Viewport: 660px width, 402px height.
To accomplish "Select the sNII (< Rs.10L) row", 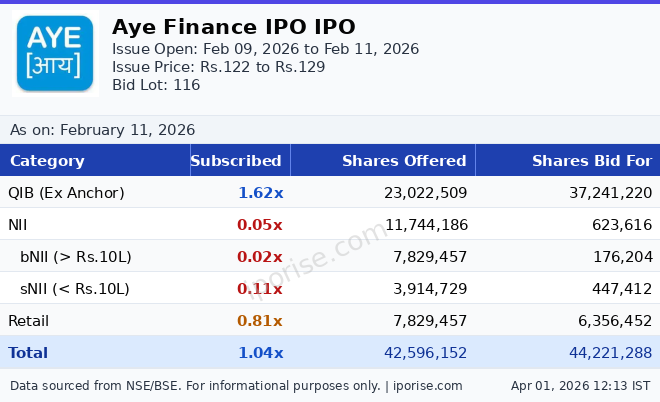I will 75,289.
